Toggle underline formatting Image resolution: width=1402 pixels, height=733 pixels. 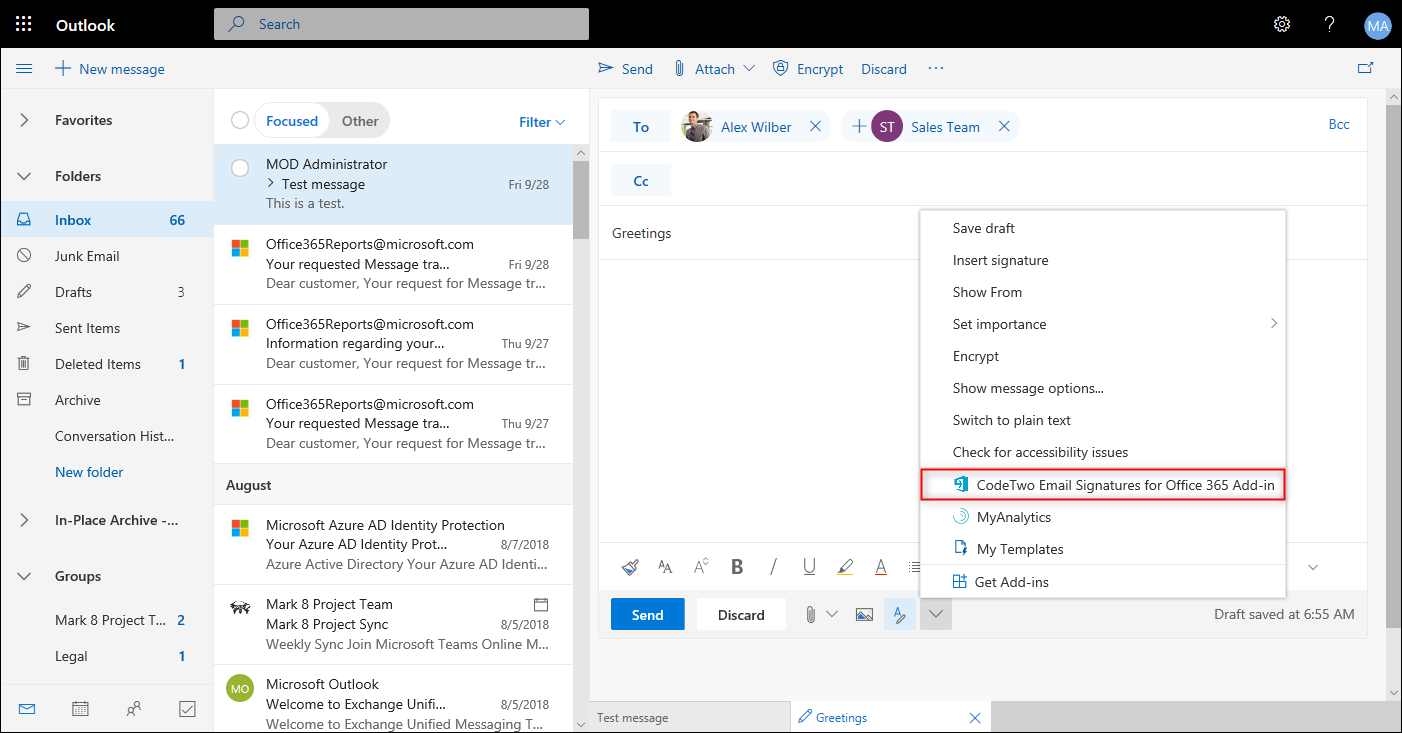(809, 567)
